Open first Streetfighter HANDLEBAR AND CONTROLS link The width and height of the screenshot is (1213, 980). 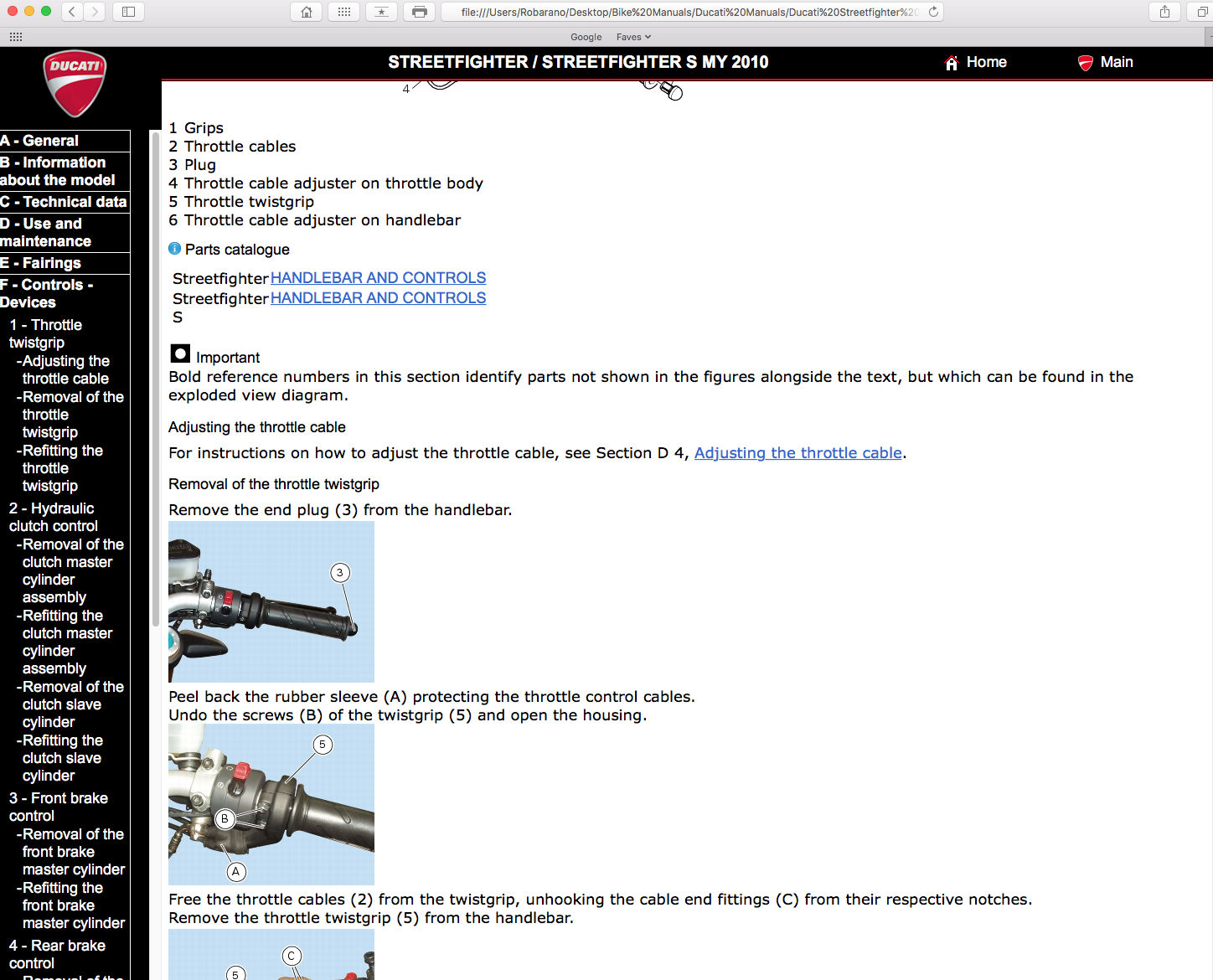click(378, 278)
